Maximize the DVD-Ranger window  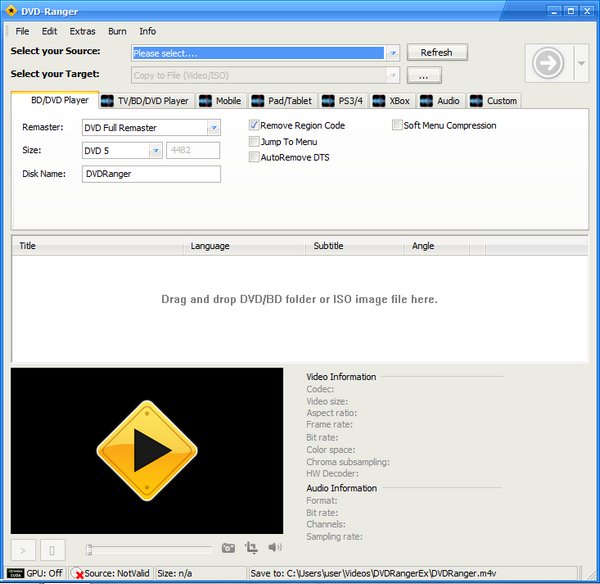570,11
